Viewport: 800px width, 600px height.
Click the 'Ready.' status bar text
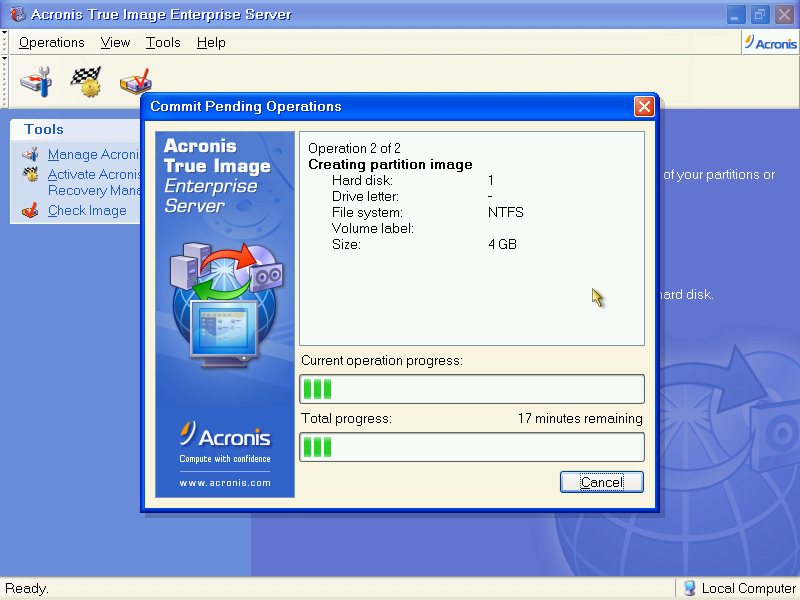pos(27,588)
